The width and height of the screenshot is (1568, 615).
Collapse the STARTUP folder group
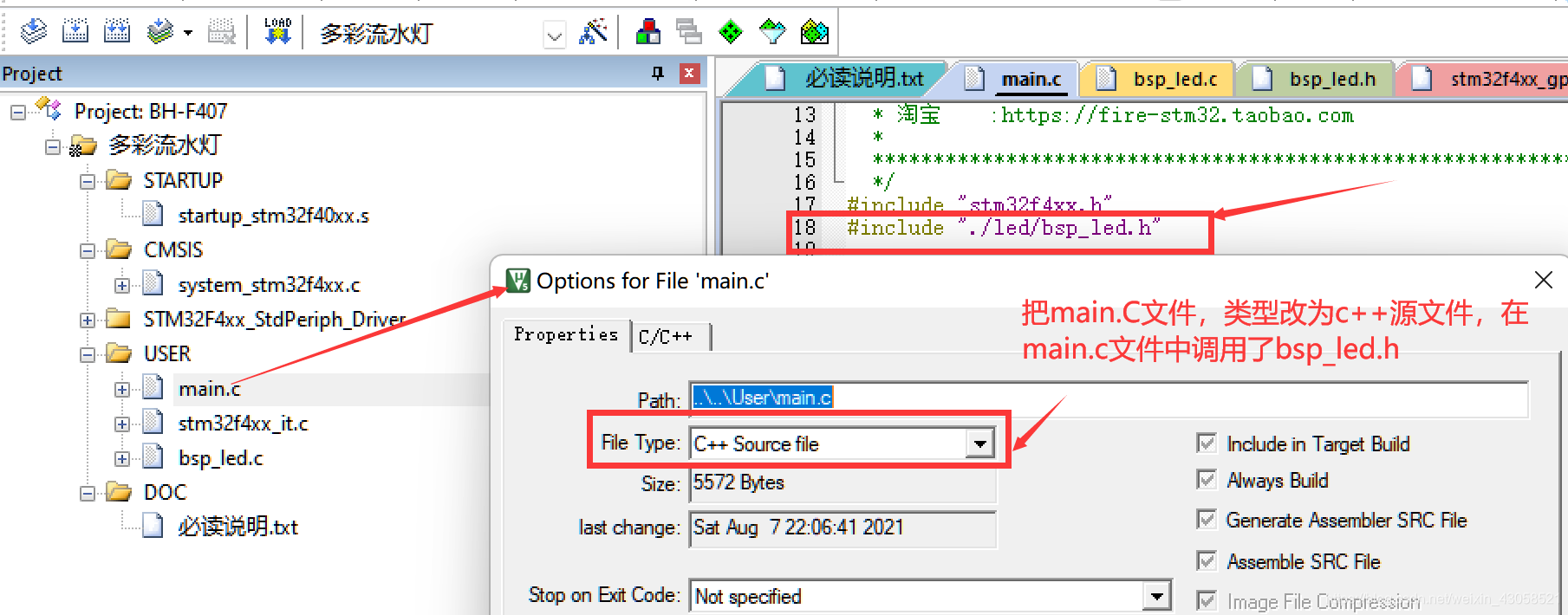point(88,181)
